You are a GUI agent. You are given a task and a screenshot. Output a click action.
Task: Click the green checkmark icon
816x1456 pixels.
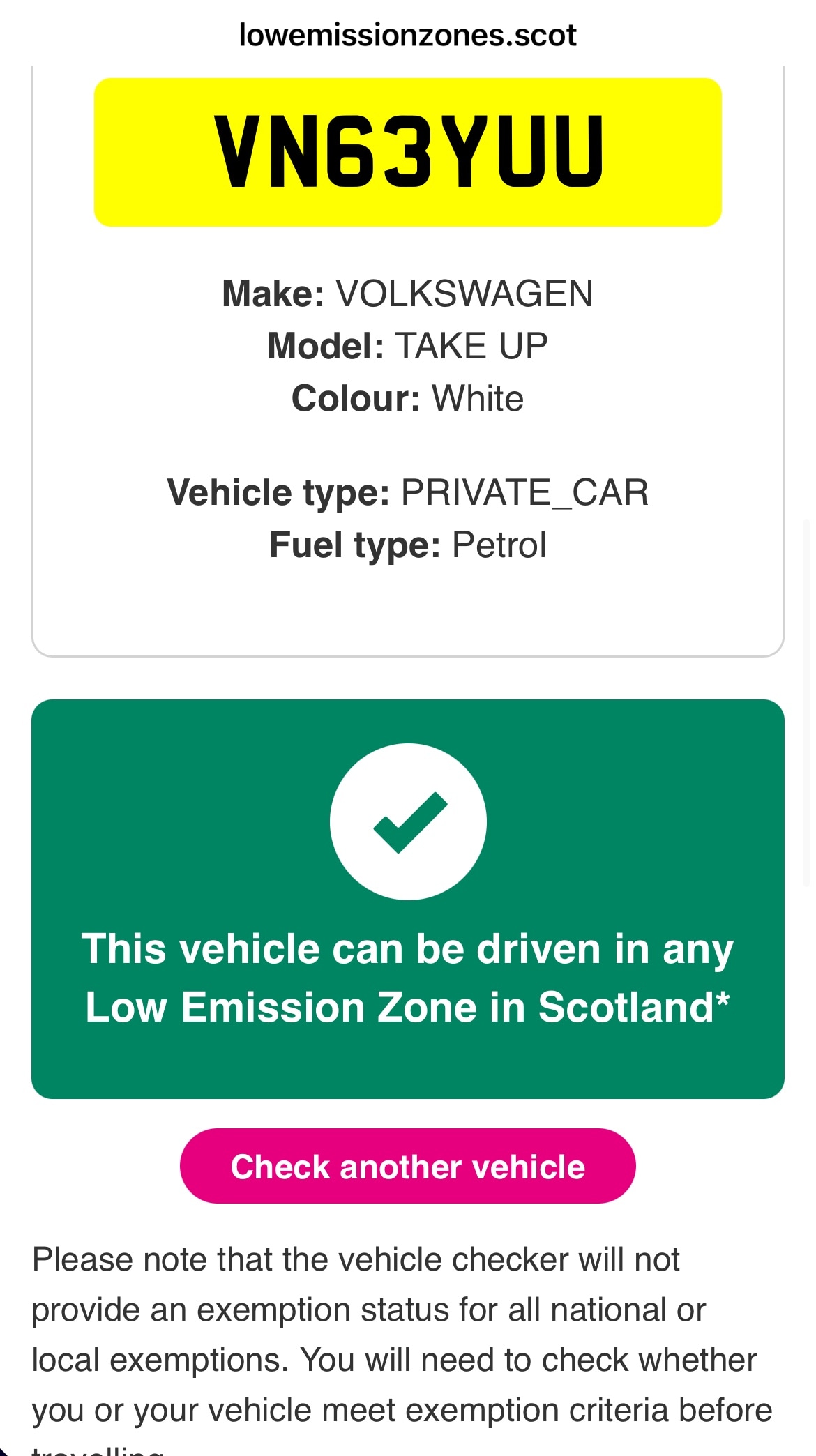(409, 822)
